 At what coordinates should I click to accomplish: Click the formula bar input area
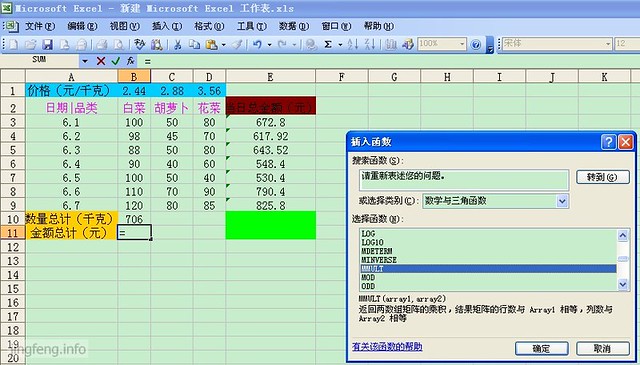point(388,61)
